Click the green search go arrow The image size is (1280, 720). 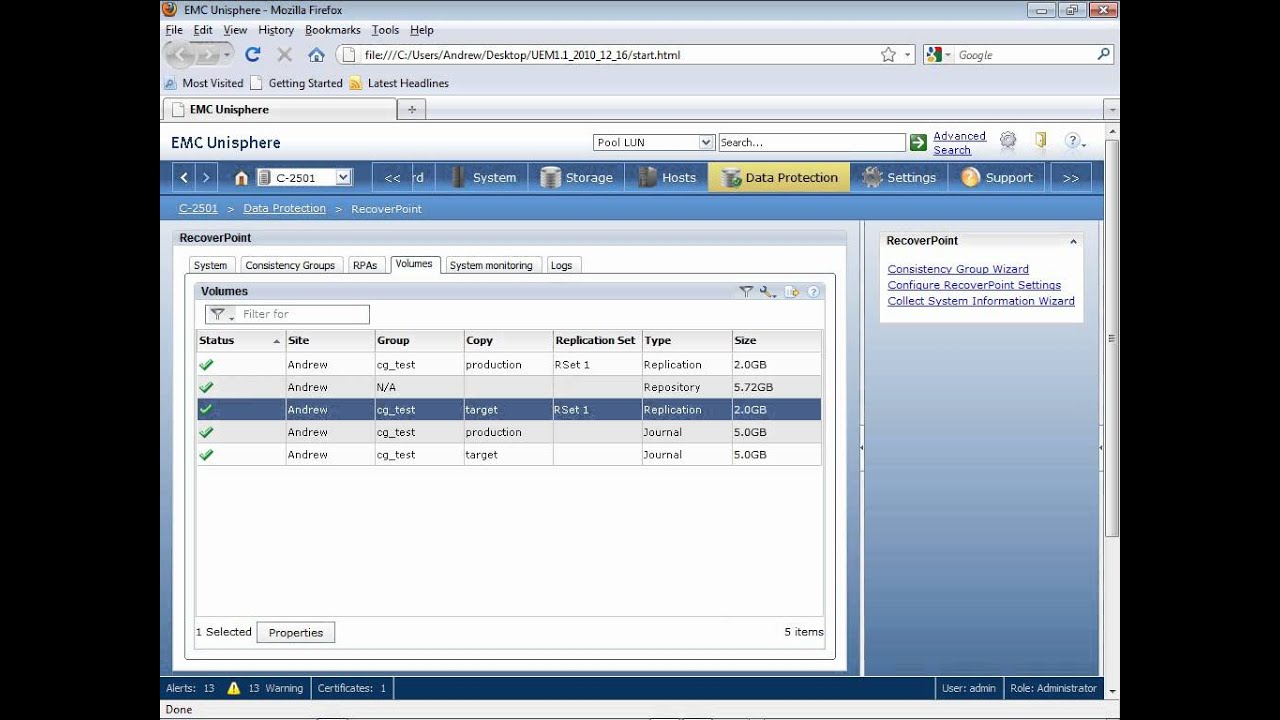tap(918, 143)
